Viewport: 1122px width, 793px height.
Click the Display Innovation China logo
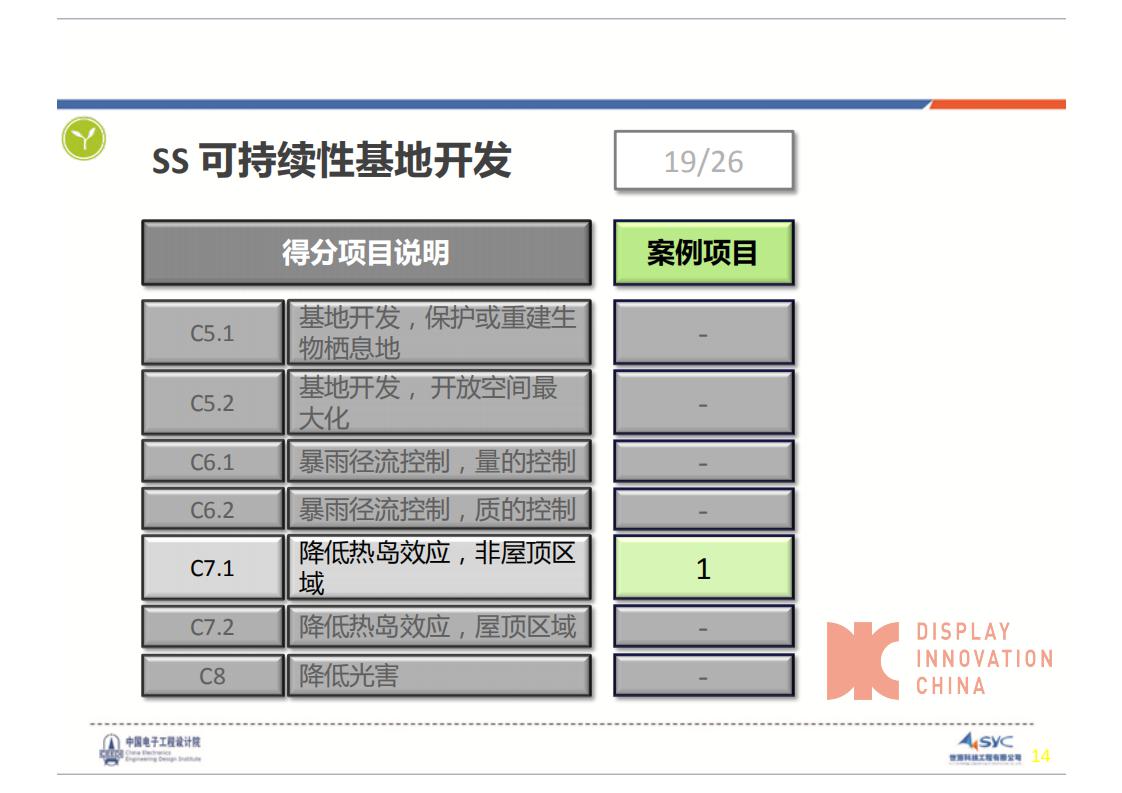point(940,660)
